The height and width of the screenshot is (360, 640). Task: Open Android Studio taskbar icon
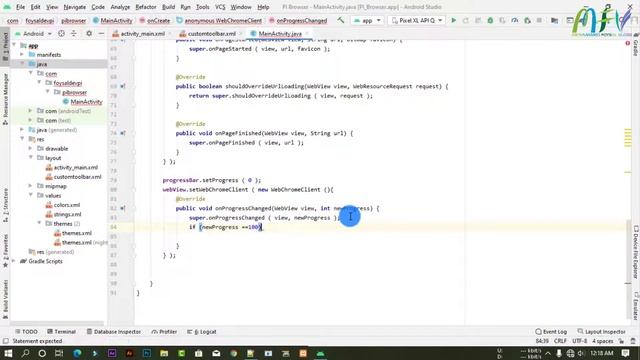click(320, 353)
